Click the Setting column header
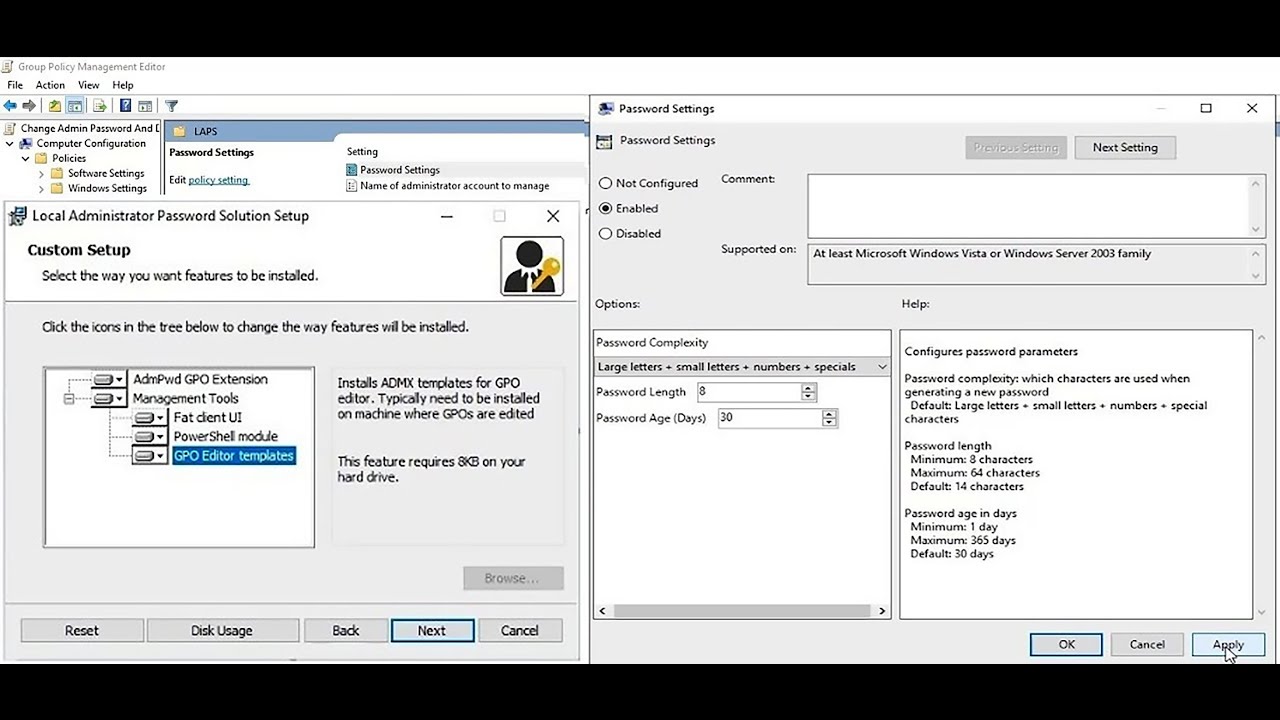Screen dimensions: 1280x720 (x=362, y=152)
